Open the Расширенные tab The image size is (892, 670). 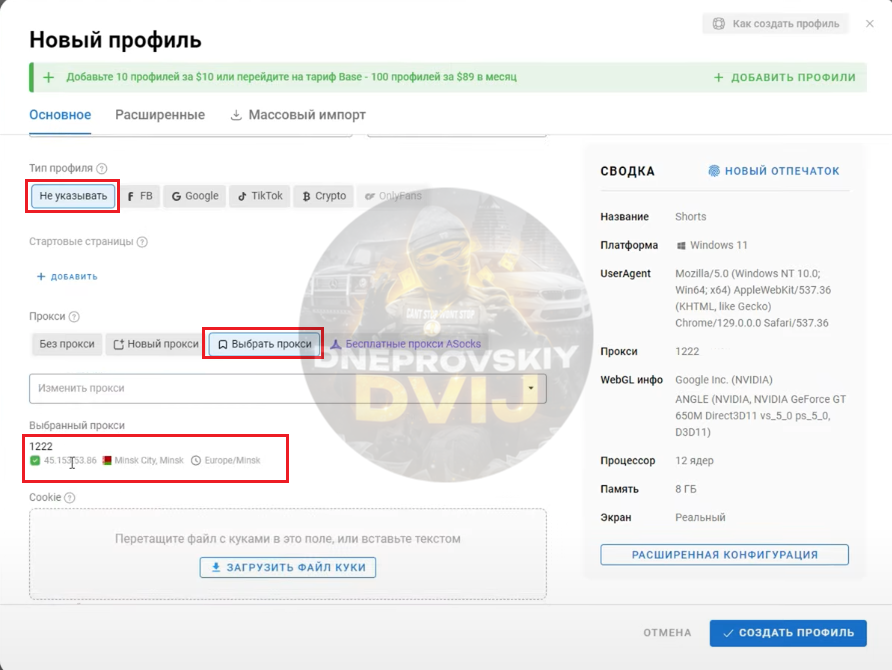click(160, 115)
